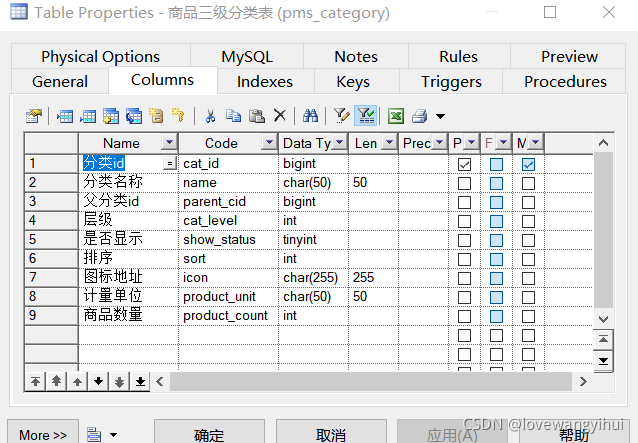Move row down one page
Image resolution: width=638 pixels, height=443 pixels.
[x=119, y=382]
